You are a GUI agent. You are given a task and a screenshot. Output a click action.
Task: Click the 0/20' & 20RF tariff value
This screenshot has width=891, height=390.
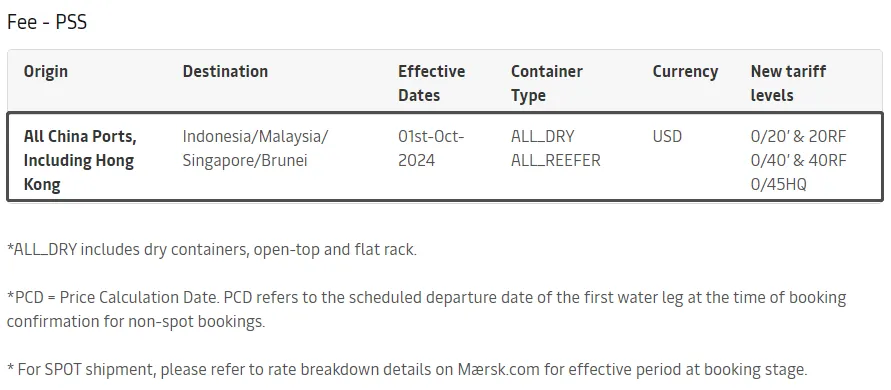[x=798, y=137]
